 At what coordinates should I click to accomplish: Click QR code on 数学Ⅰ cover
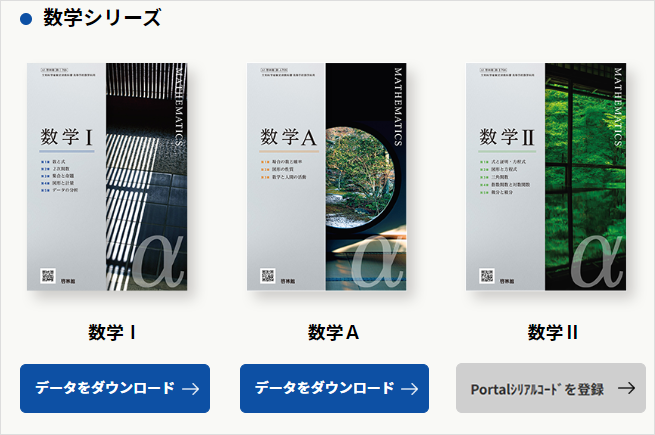click(x=48, y=276)
